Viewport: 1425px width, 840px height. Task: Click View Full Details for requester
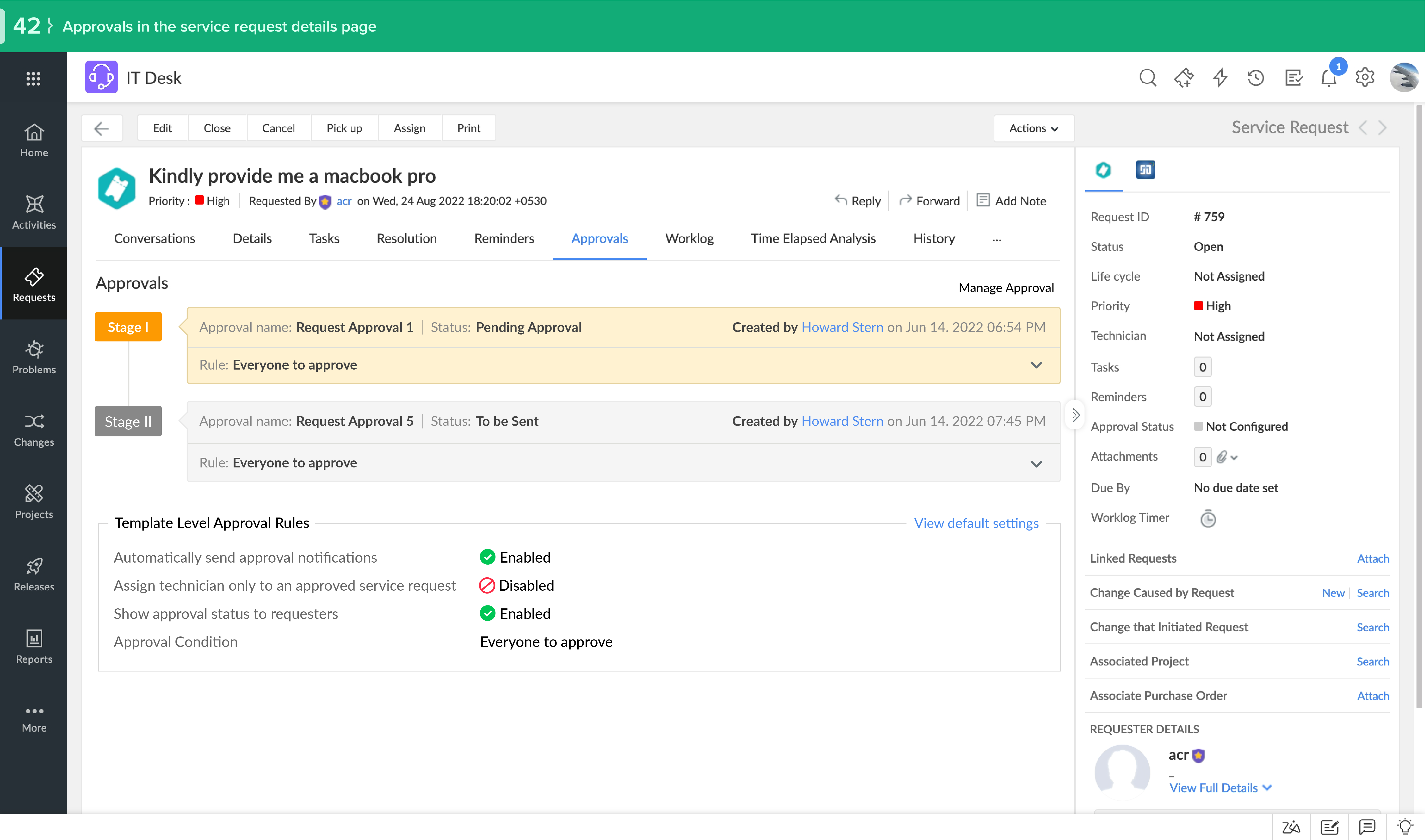tap(1213, 787)
